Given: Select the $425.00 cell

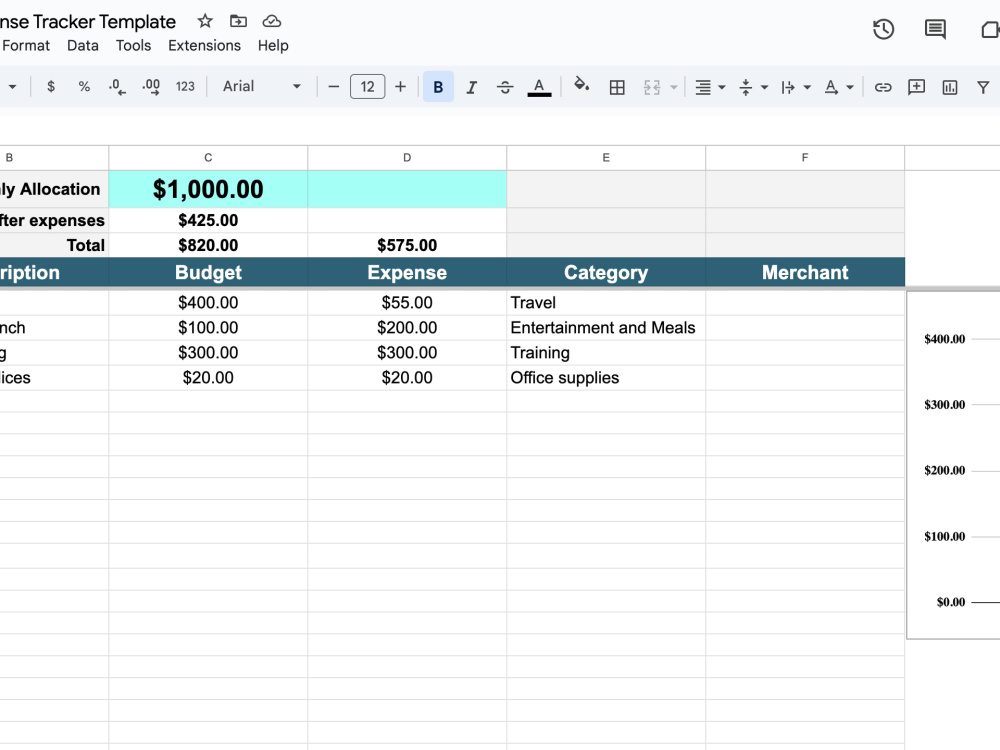Looking at the screenshot, I should (x=208, y=220).
